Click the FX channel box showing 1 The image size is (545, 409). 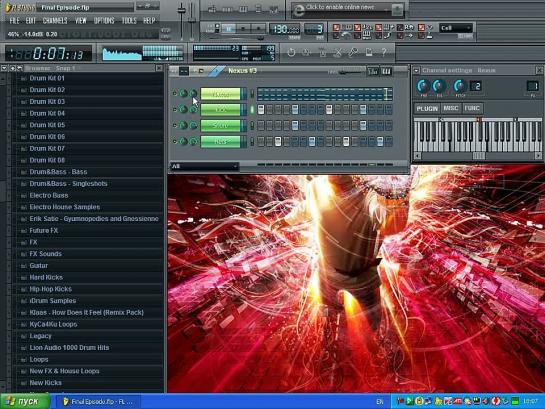pyautogui.click(x=533, y=86)
